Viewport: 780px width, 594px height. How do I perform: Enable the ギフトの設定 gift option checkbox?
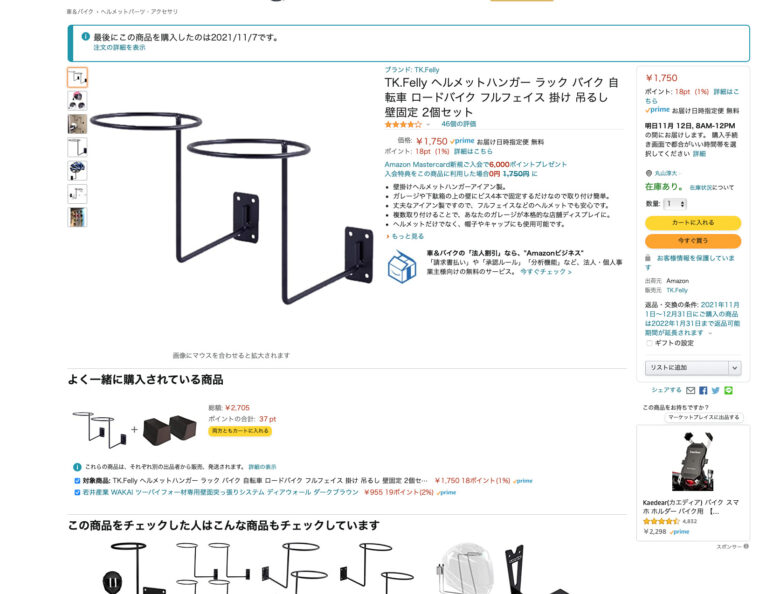[x=649, y=343]
